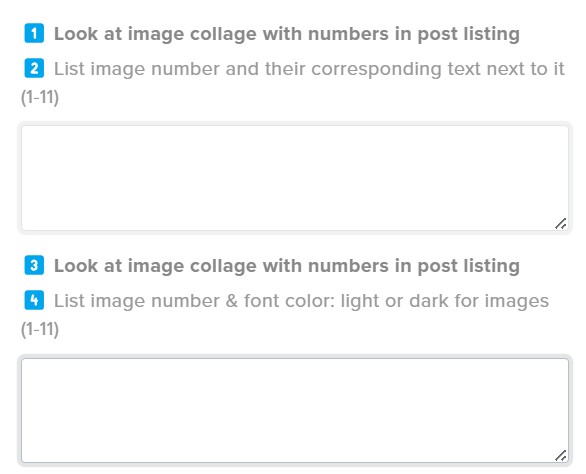Grab the resize handle of the second text area

[x=560, y=456]
